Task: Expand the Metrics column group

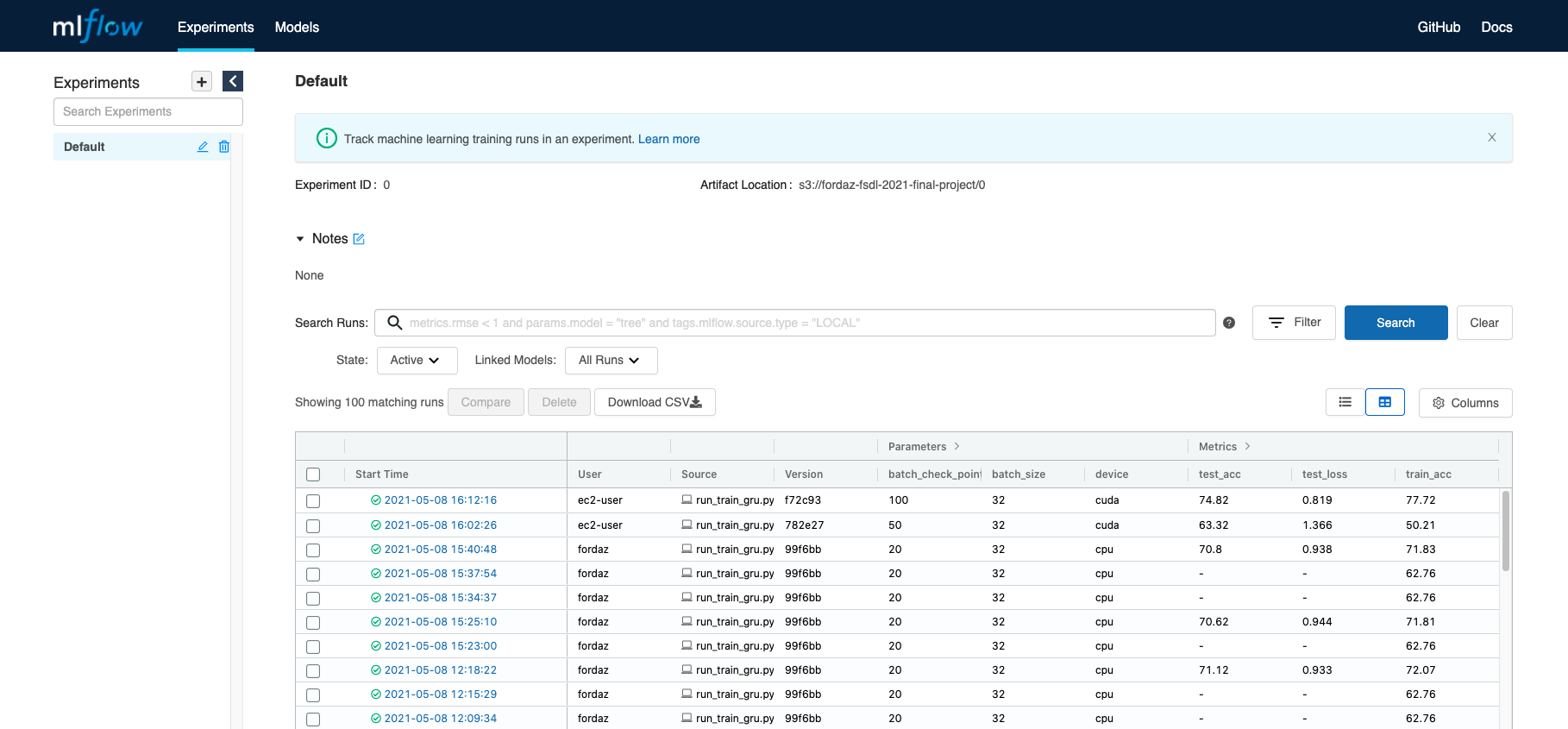Action: pos(1247,446)
